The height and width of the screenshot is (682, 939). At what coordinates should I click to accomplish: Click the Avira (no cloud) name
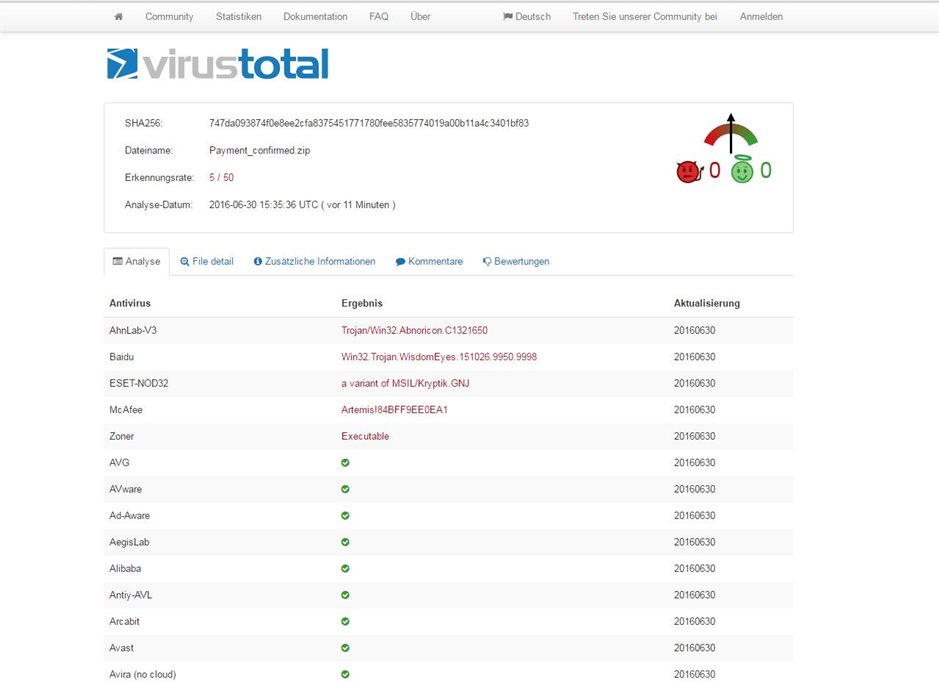(x=143, y=674)
